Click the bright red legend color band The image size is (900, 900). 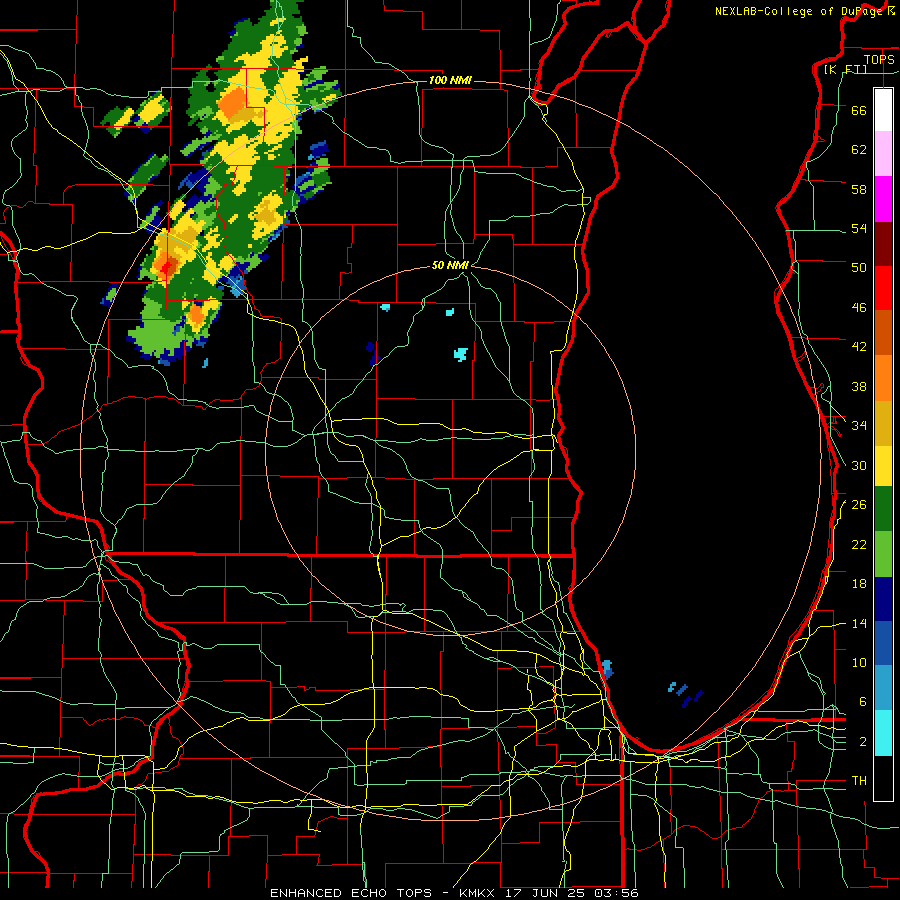(883, 288)
